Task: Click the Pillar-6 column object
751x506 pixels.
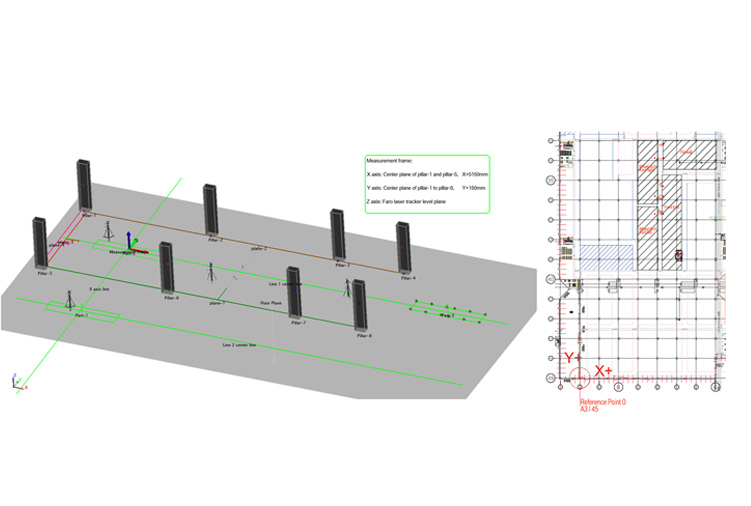Action: pos(167,267)
